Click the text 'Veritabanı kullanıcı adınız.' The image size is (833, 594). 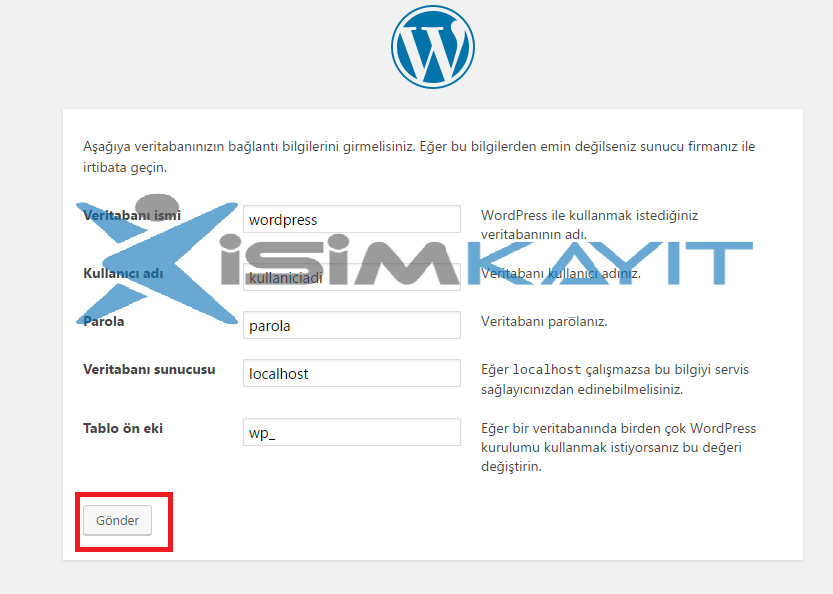(560, 274)
